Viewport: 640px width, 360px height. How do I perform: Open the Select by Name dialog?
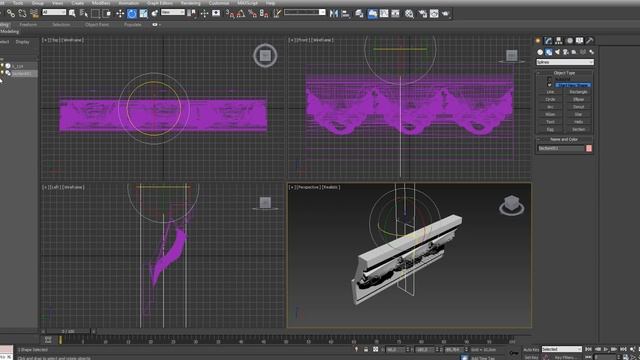[x=84, y=13]
